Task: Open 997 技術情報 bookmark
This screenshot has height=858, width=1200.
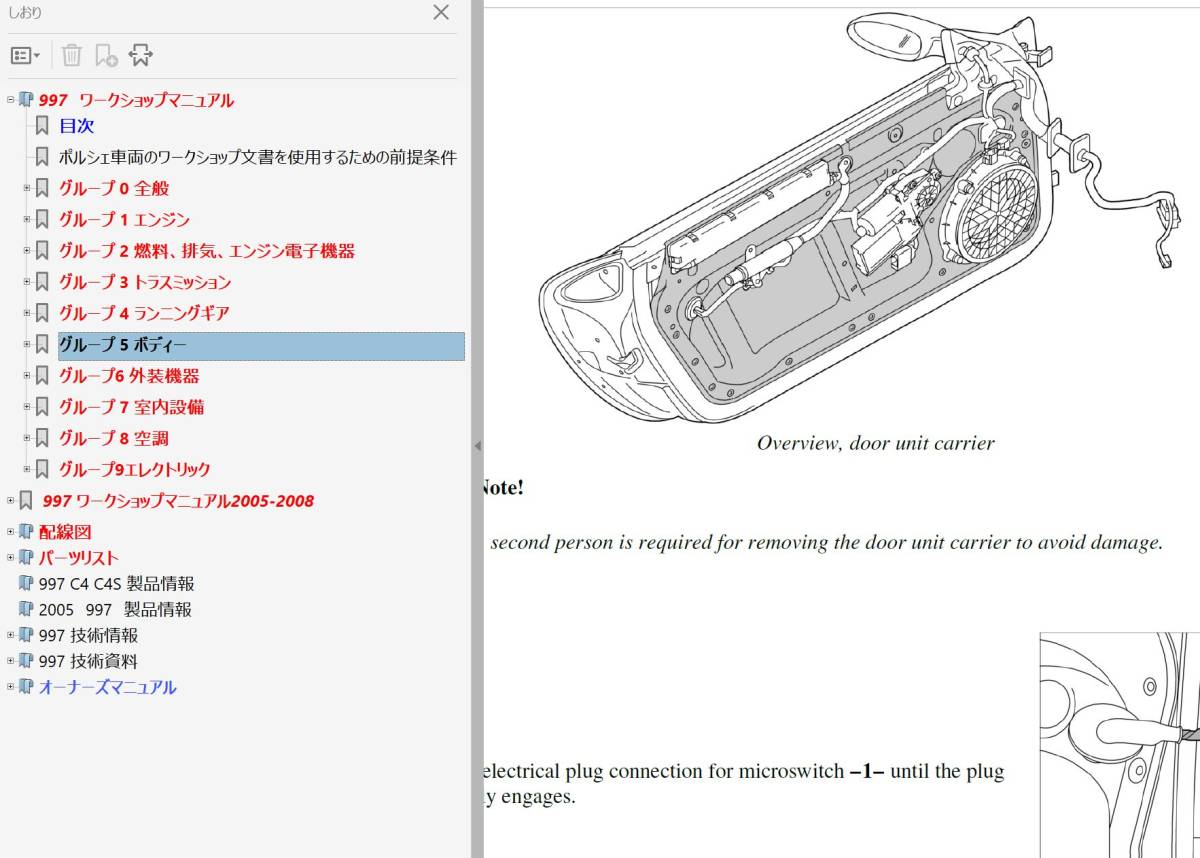Action: click(x=88, y=635)
